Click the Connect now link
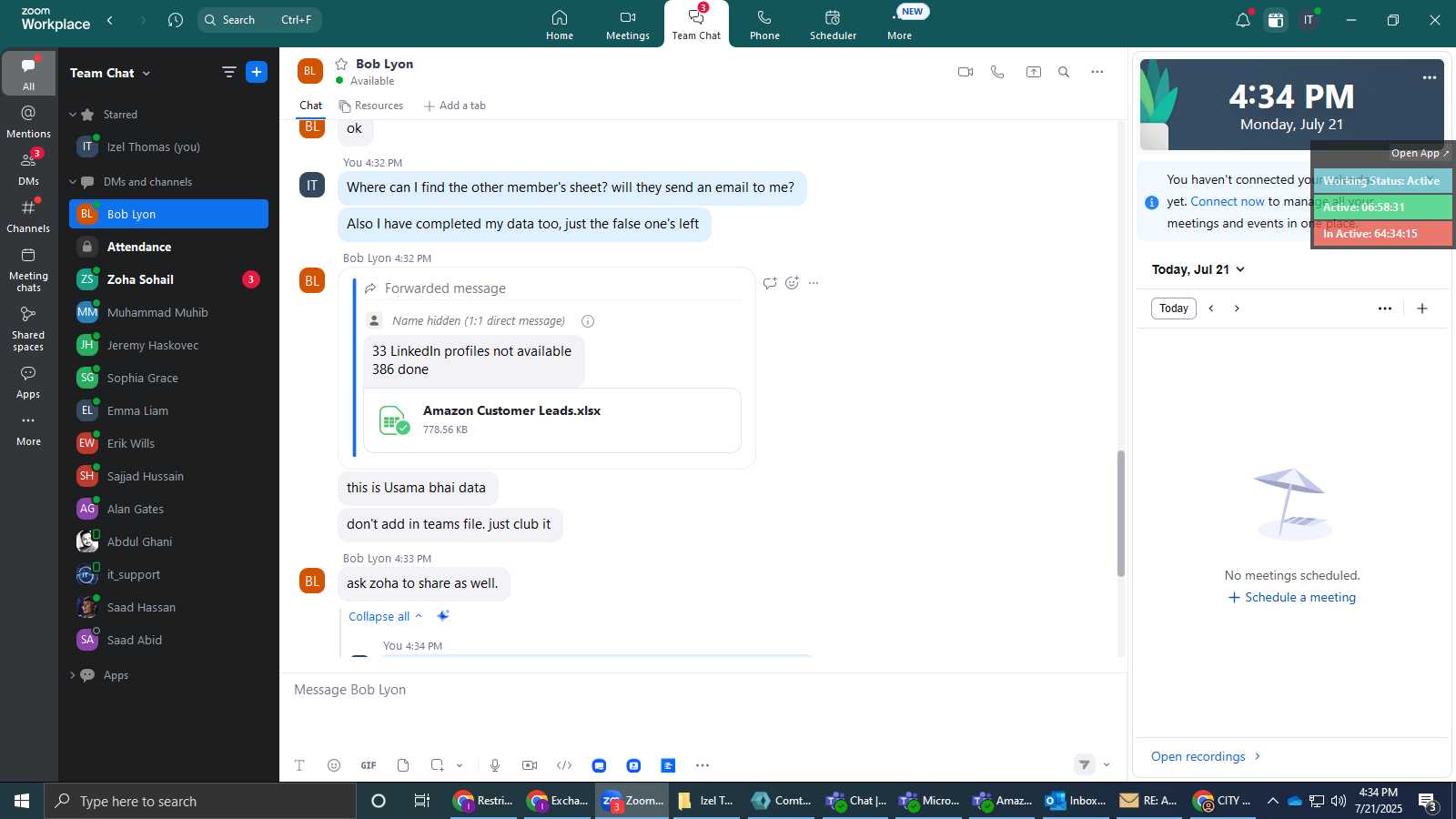 (1228, 201)
